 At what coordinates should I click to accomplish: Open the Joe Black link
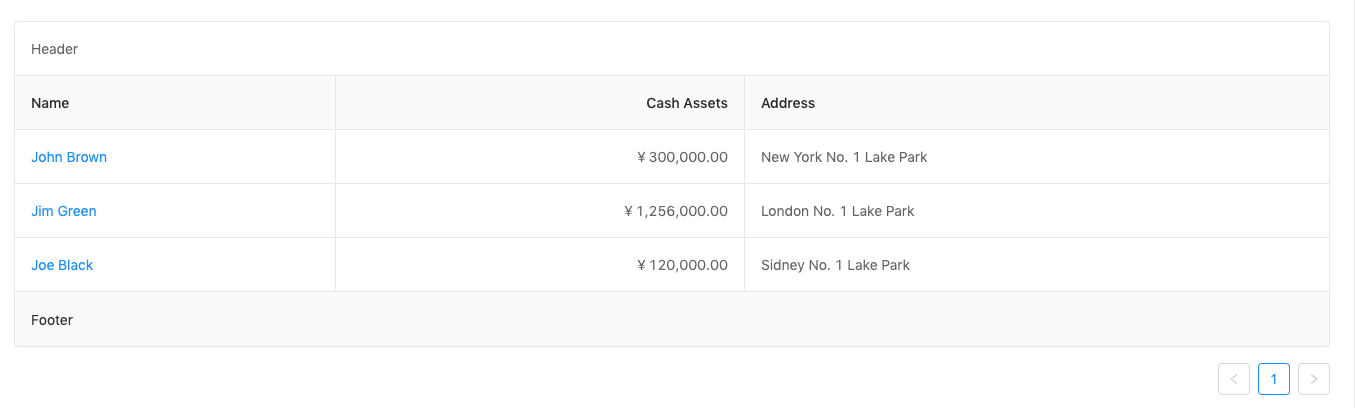(x=62, y=265)
